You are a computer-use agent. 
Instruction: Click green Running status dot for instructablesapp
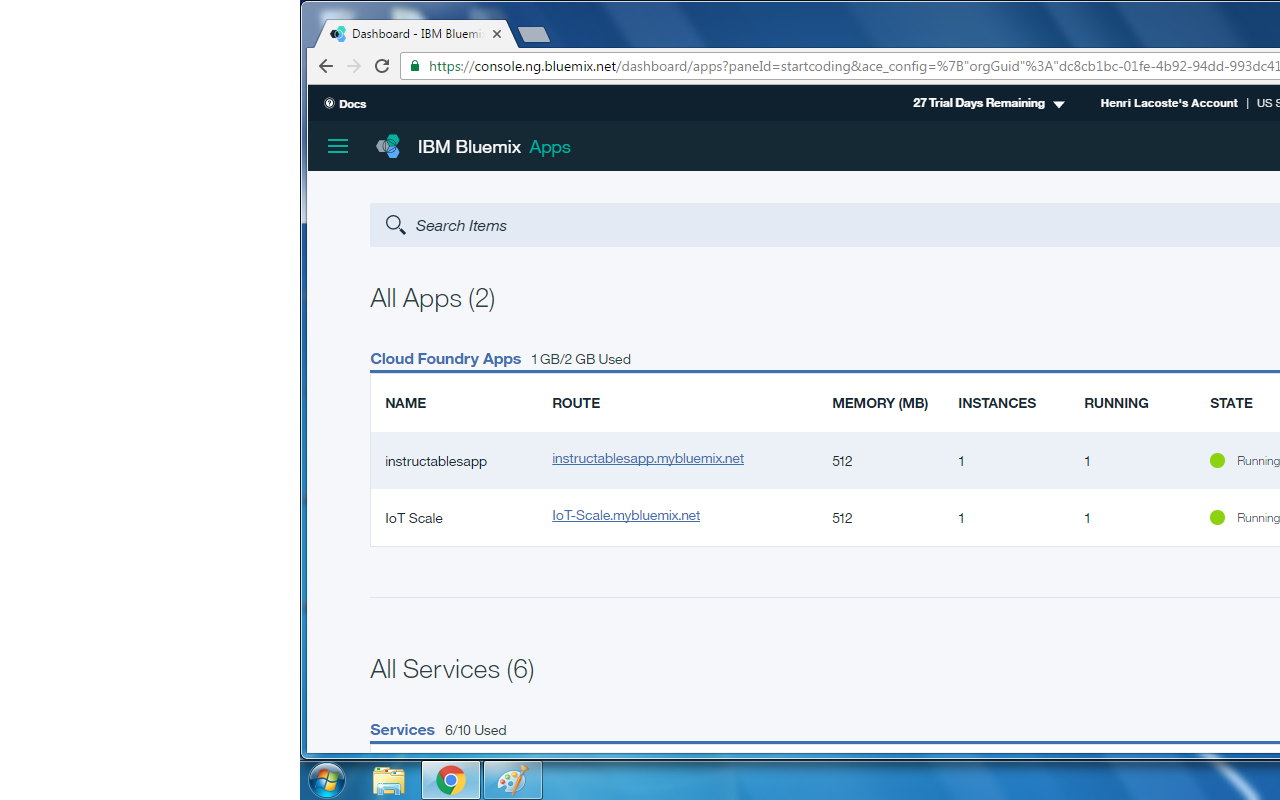pyautogui.click(x=1217, y=461)
